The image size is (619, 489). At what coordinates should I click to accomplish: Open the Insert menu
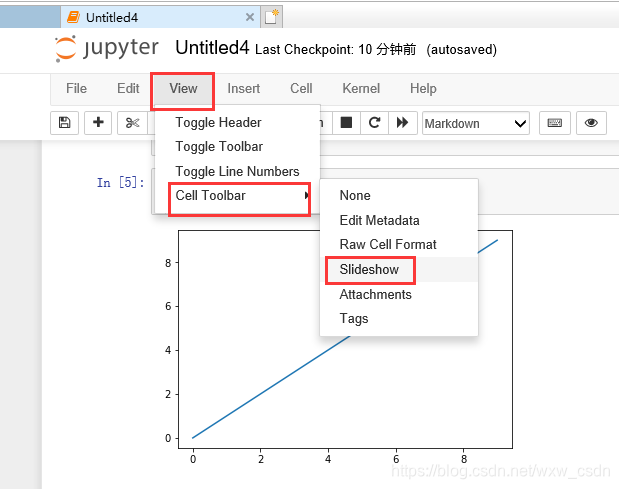coord(244,88)
